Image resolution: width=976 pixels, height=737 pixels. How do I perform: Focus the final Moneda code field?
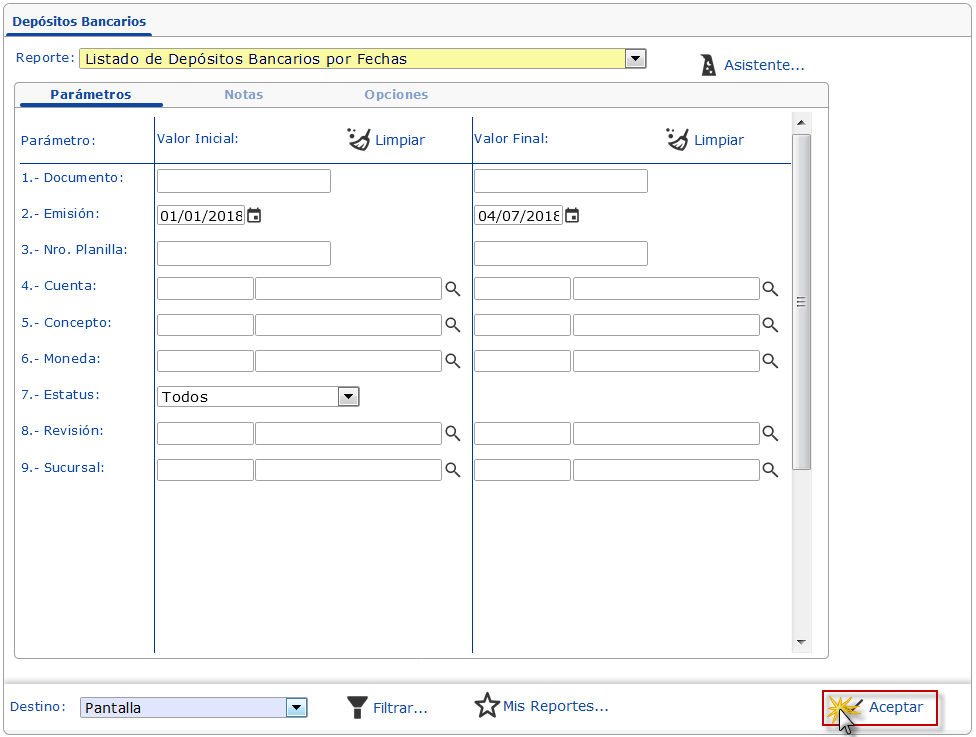click(522, 361)
